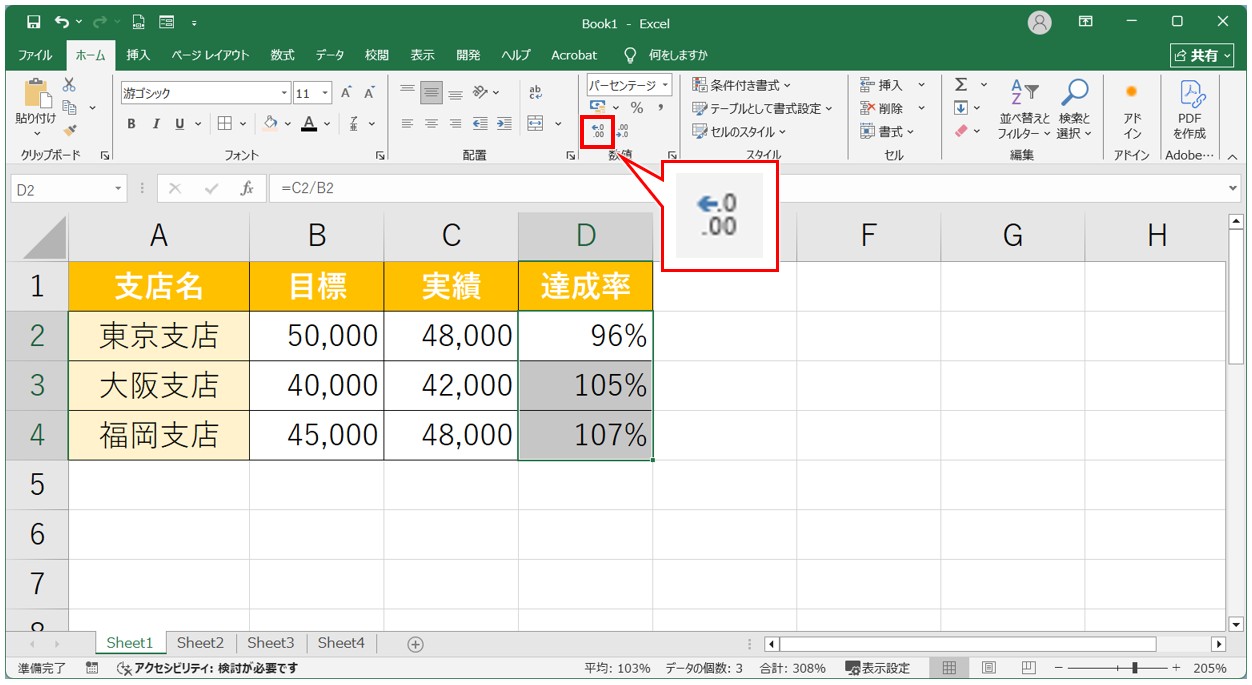
Task: Open Find & Select (検索と選択) magnifier
Action: tap(1075, 110)
